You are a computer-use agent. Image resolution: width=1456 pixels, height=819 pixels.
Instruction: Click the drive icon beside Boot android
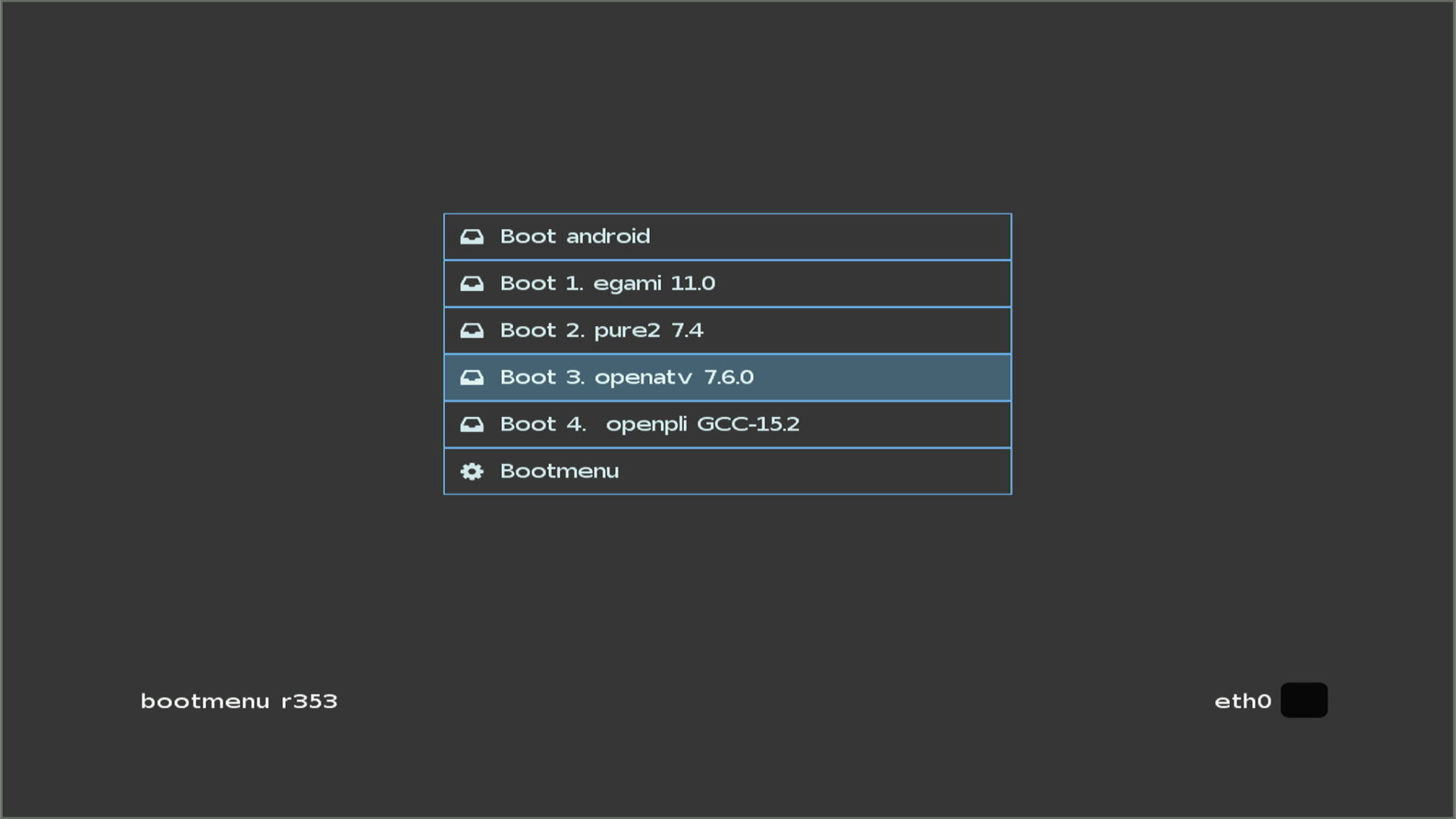pos(472,237)
